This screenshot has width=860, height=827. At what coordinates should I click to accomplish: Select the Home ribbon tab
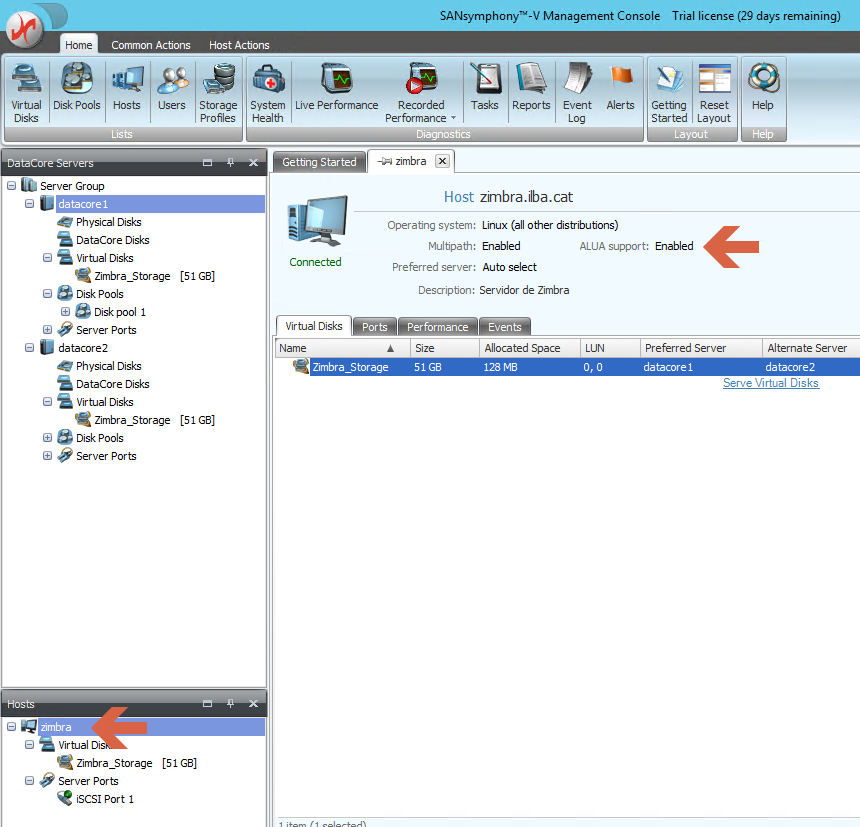coord(78,45)
